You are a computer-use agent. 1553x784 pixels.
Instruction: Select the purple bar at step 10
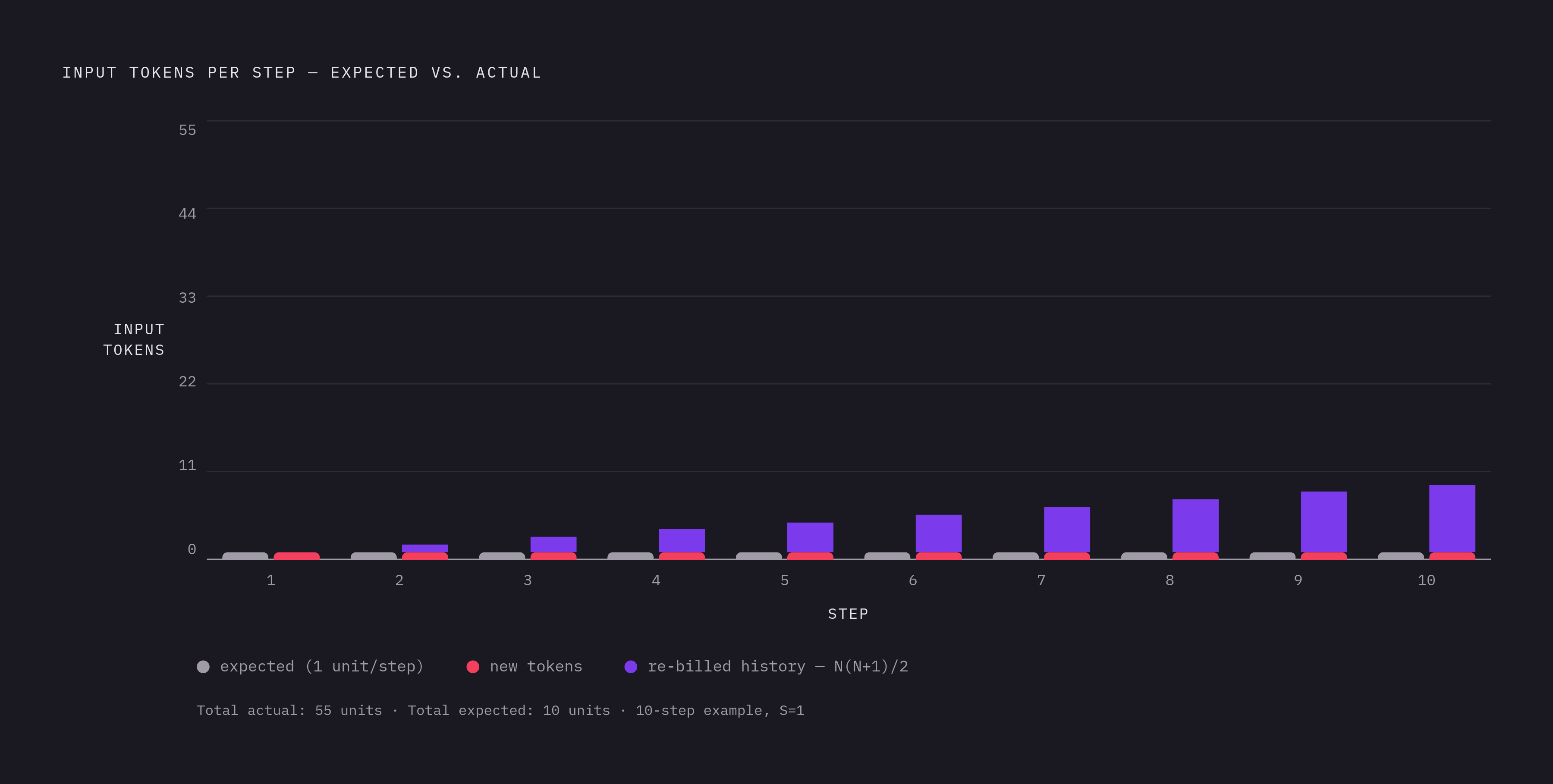point(1452,518)
